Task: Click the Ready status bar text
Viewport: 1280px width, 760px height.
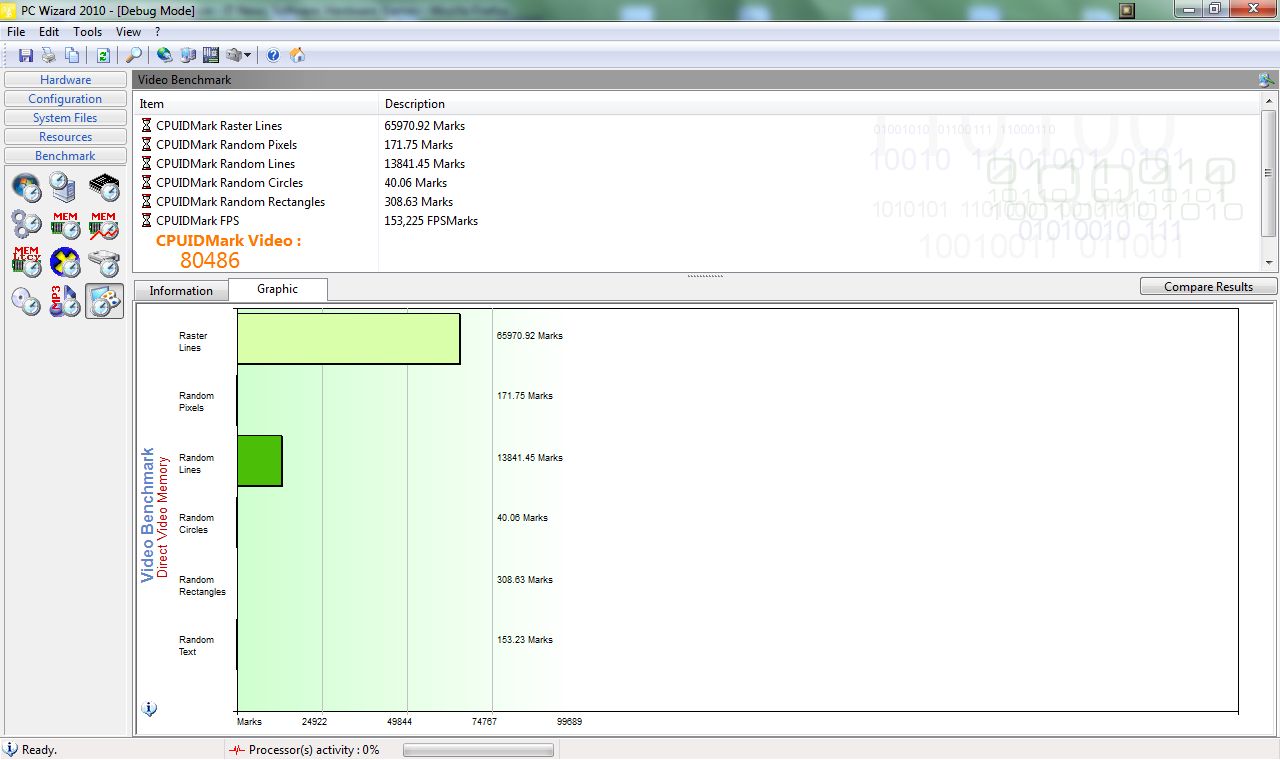Action: (39, 750)
